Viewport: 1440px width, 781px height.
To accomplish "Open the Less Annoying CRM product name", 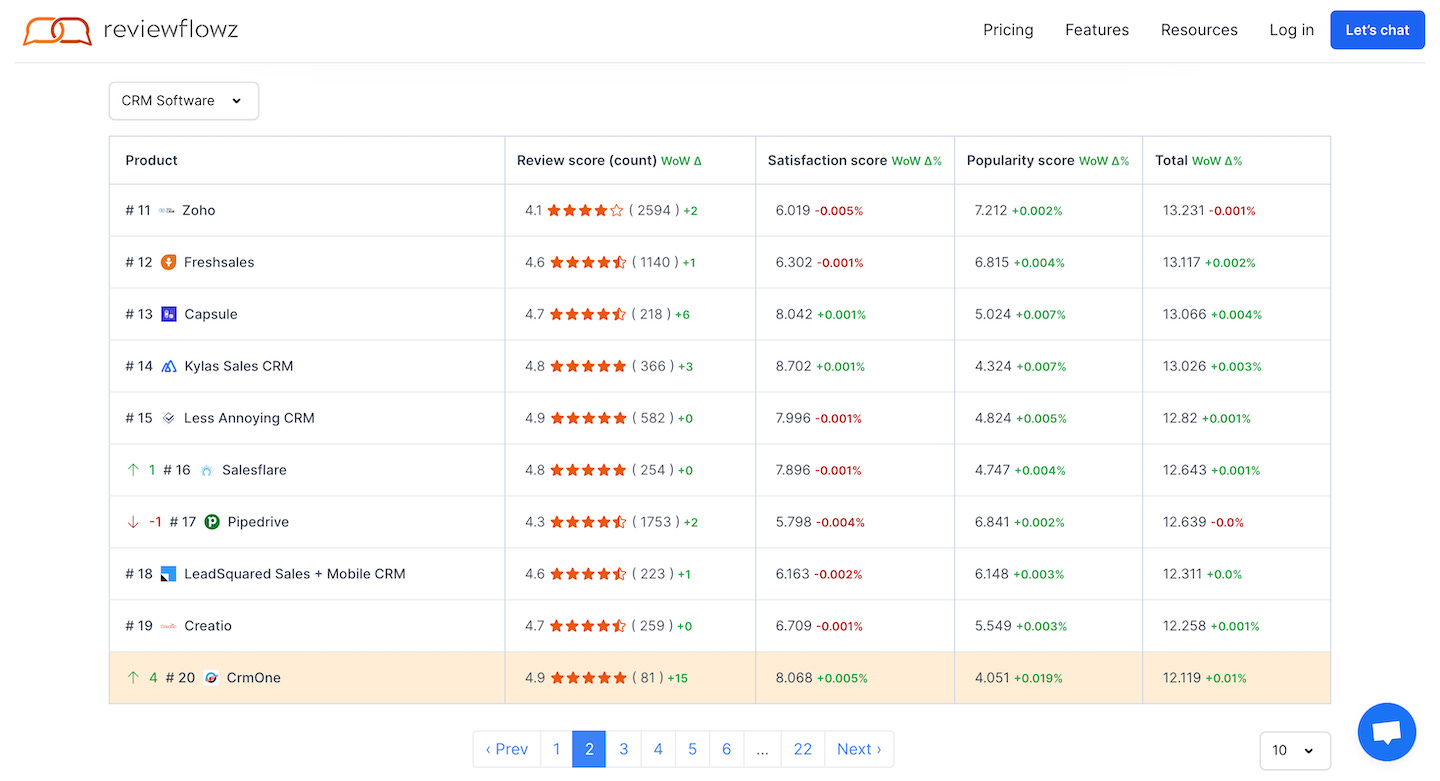I will coord(249,418).
